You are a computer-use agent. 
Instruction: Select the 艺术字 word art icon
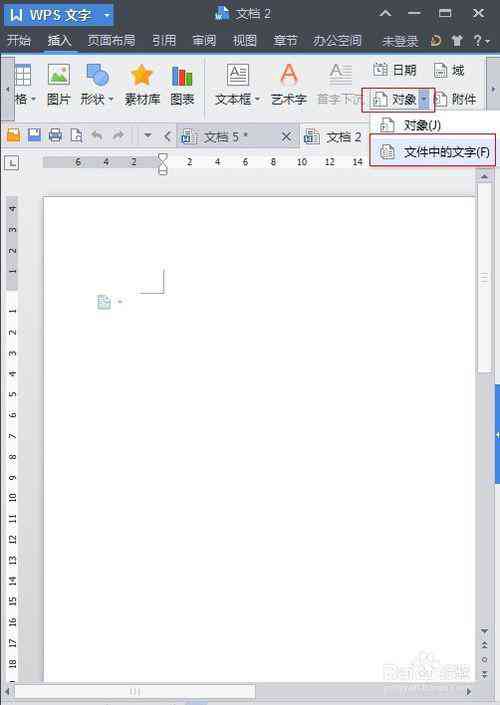pos(289,75)
